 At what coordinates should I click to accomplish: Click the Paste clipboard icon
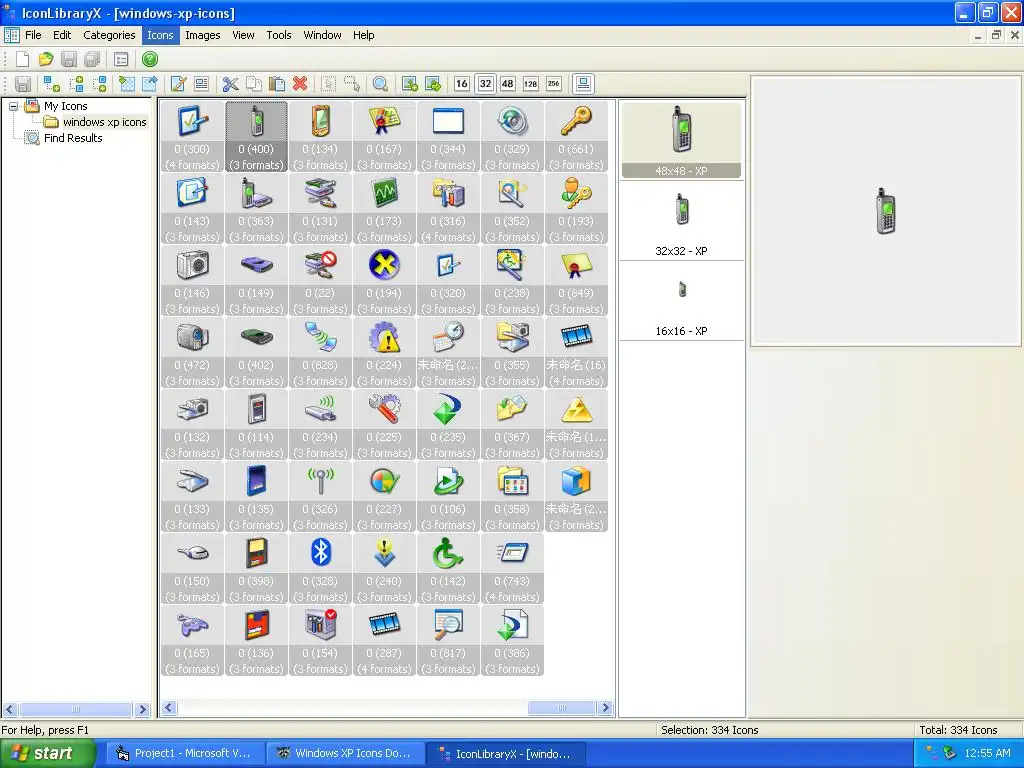click(x=277, y=84)
